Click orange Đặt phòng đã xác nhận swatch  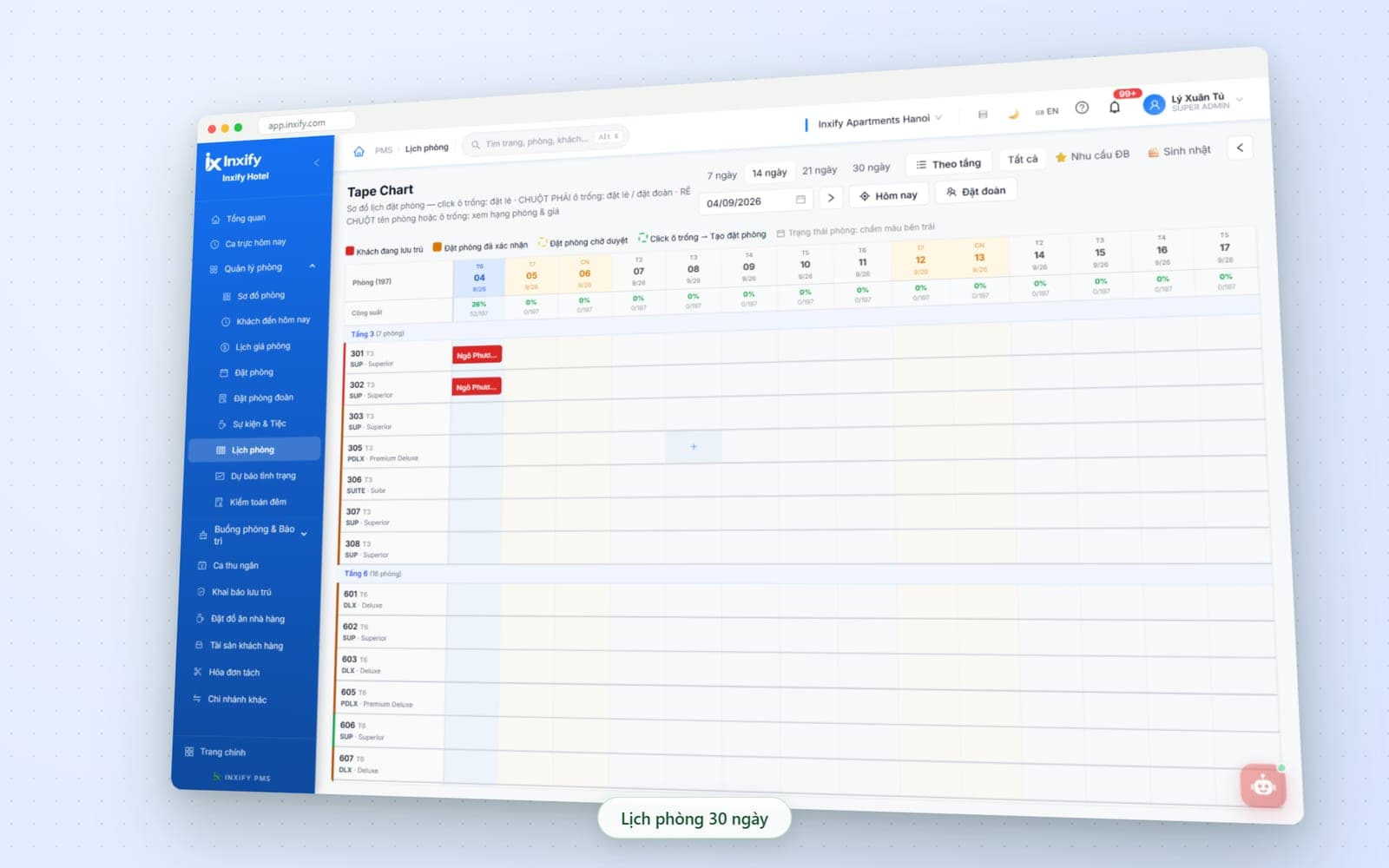click(x=438, y=247)
